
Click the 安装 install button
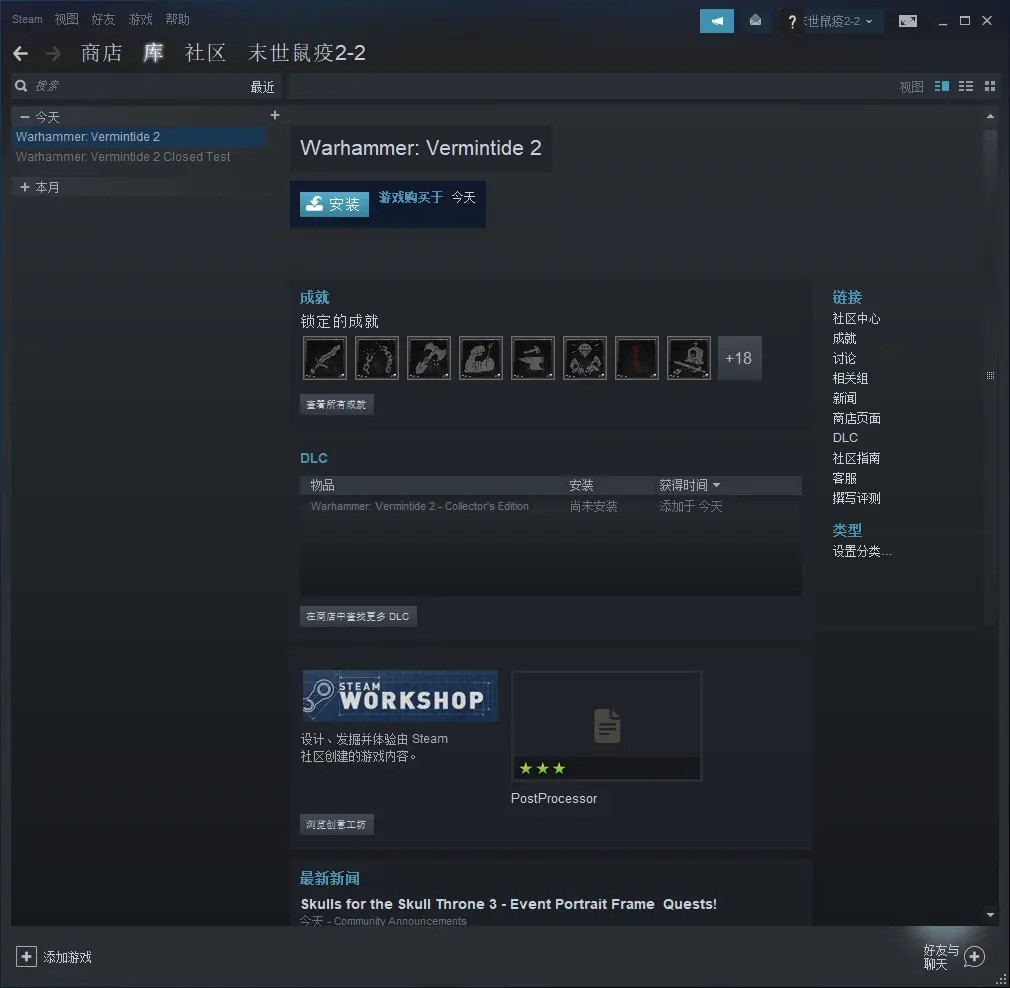[334, 204]
